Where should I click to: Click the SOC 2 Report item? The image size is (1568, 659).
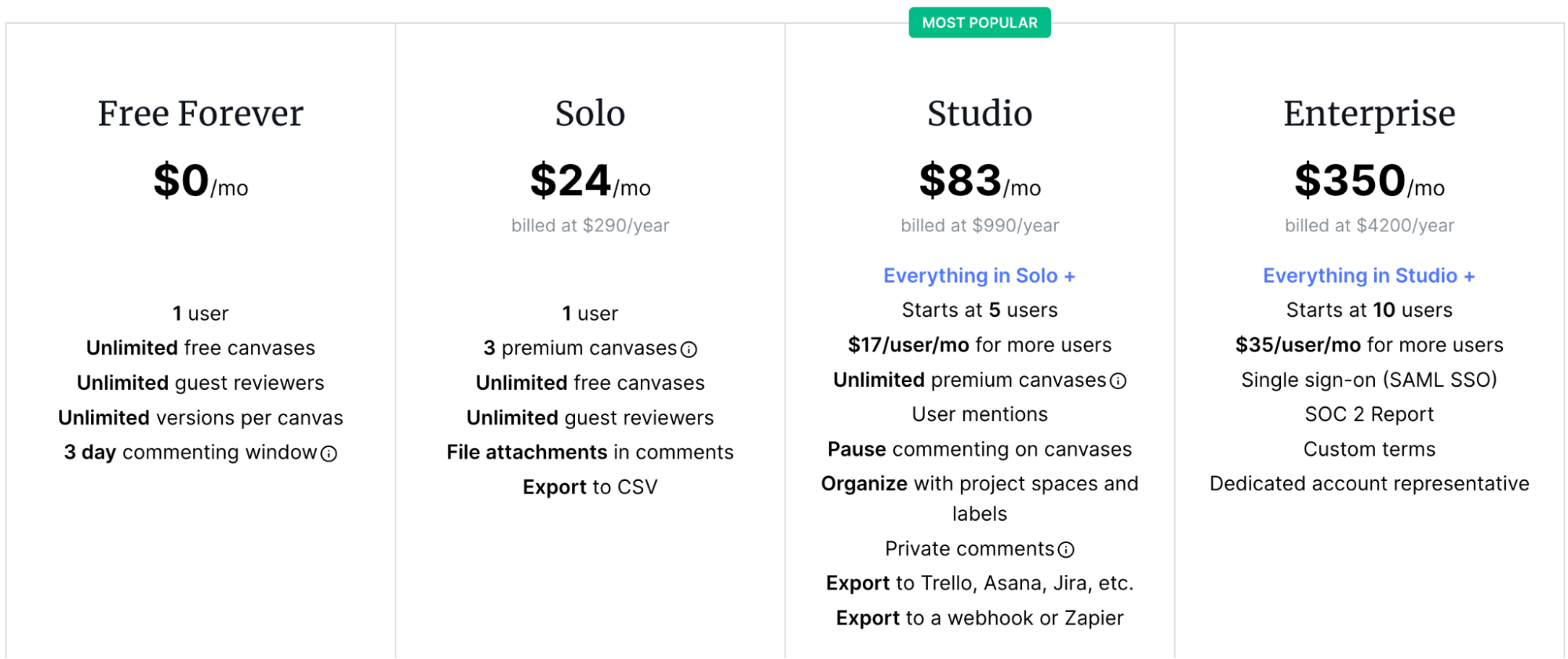point(1369,414)
